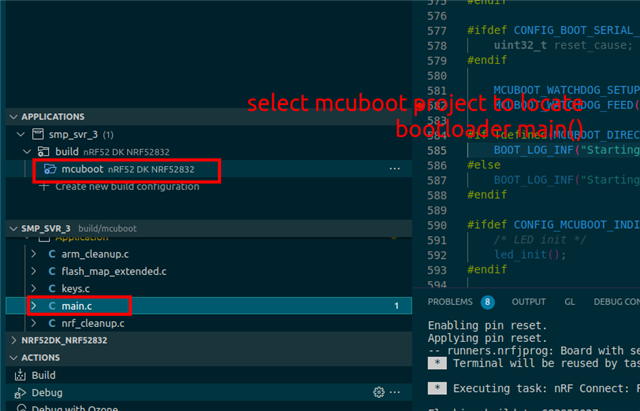
Task: Switch to the PROBLEMS tab
Action: [x=448, y=301]
